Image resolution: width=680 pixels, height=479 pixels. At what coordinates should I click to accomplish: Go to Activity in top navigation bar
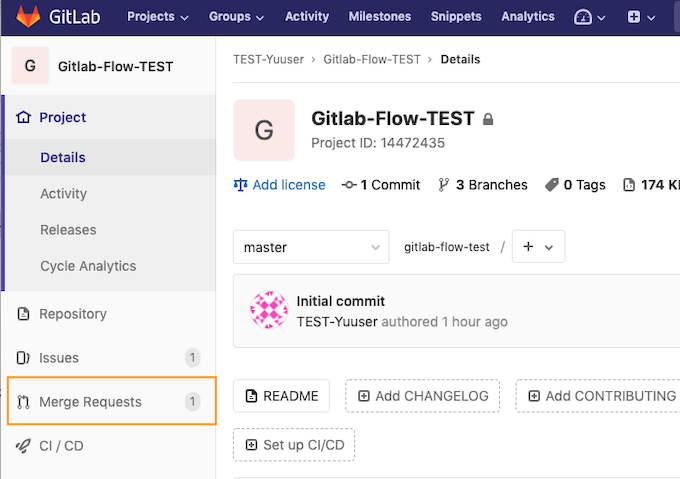tap(307, 16)
